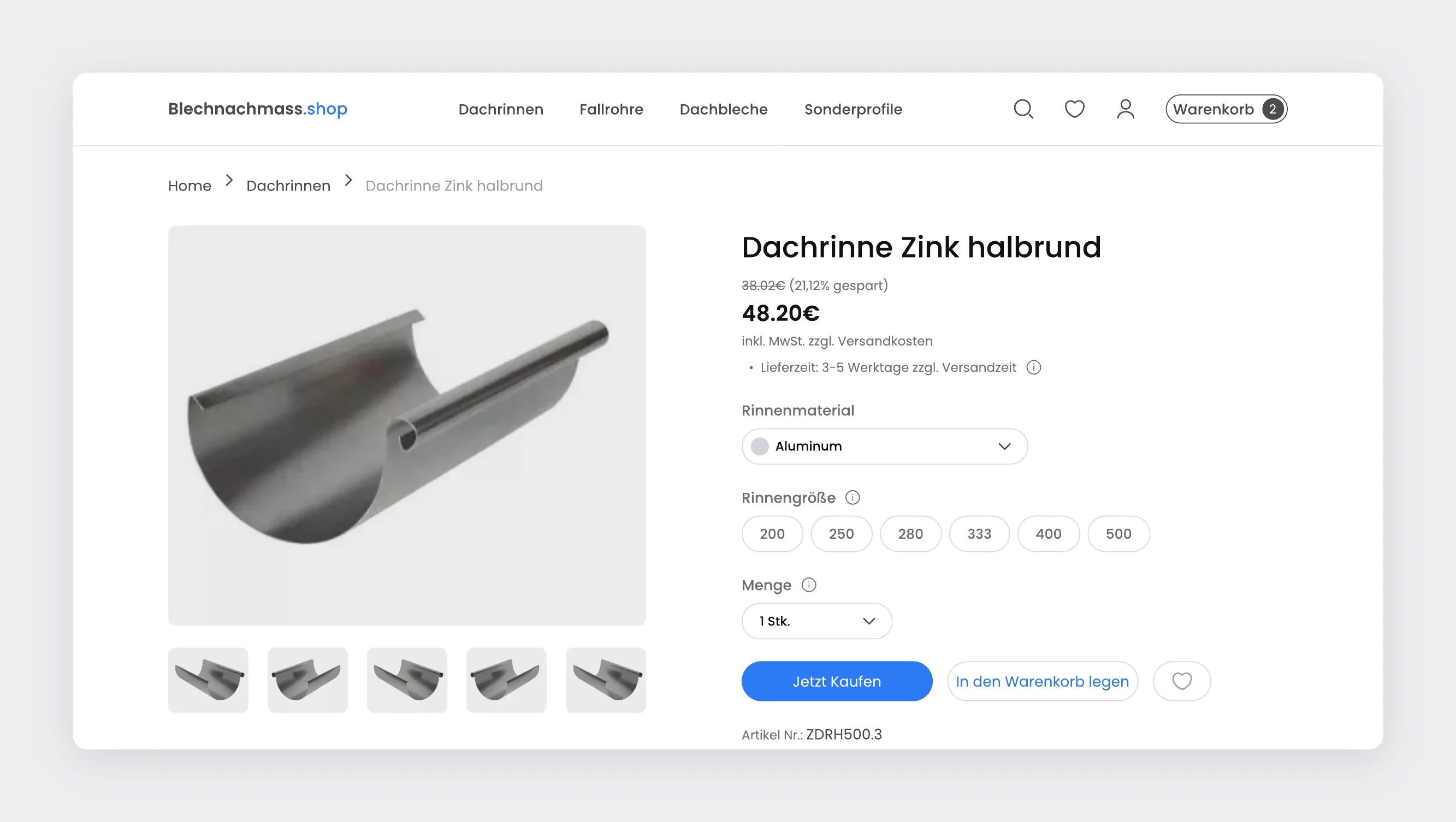Select Rinnengröße 250
This screenshot has height=822, width=1456.
[x=841, y=534]
